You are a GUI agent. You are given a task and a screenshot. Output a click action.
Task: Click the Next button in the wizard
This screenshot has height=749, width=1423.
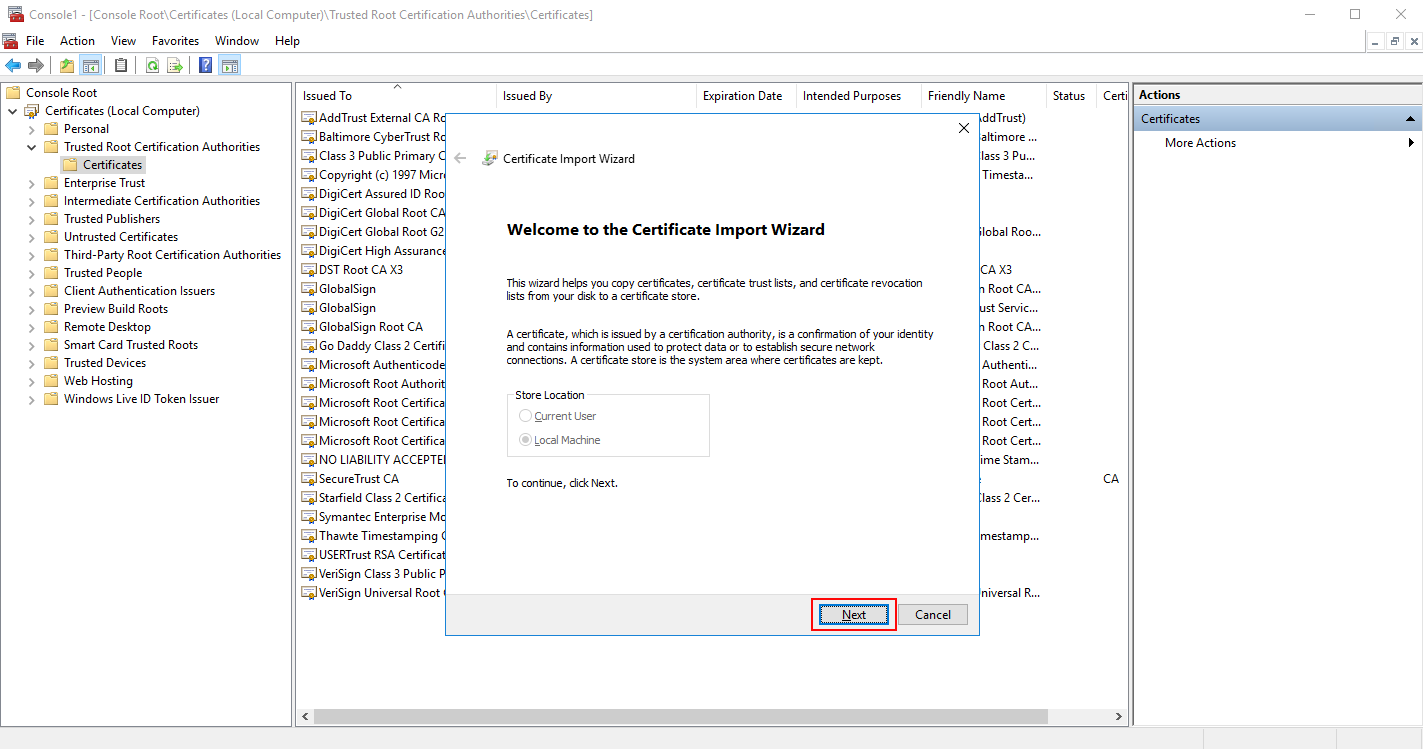coord(853,614)
